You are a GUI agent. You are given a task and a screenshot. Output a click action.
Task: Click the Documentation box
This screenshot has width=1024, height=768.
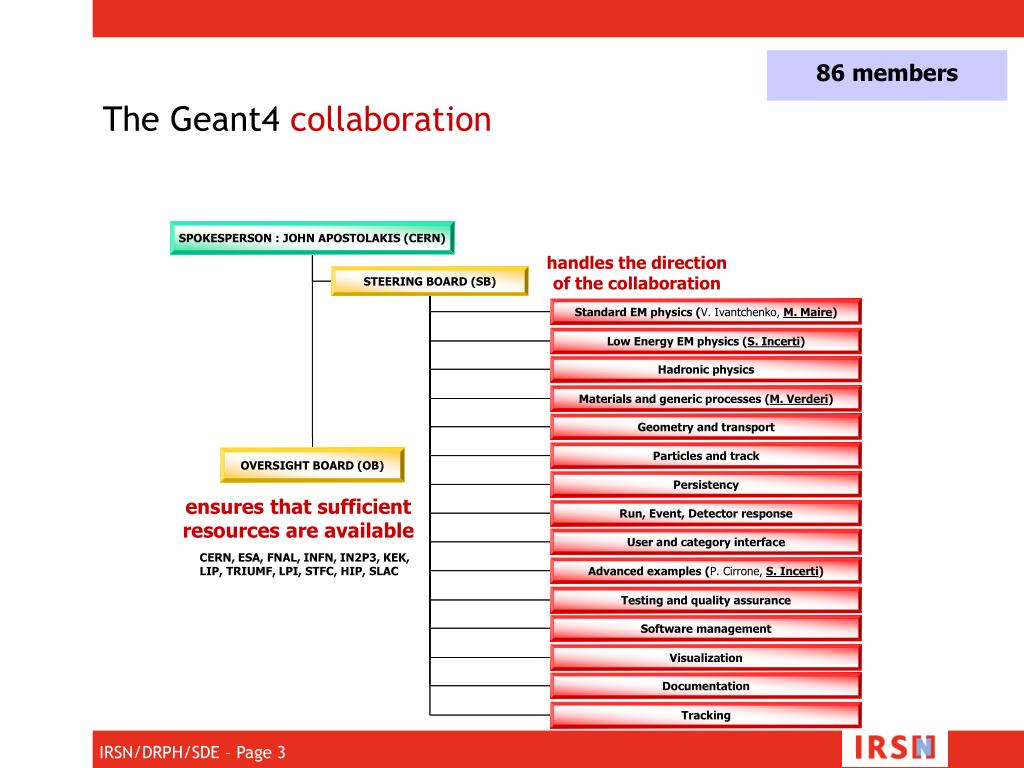click(x=706, y=686)
